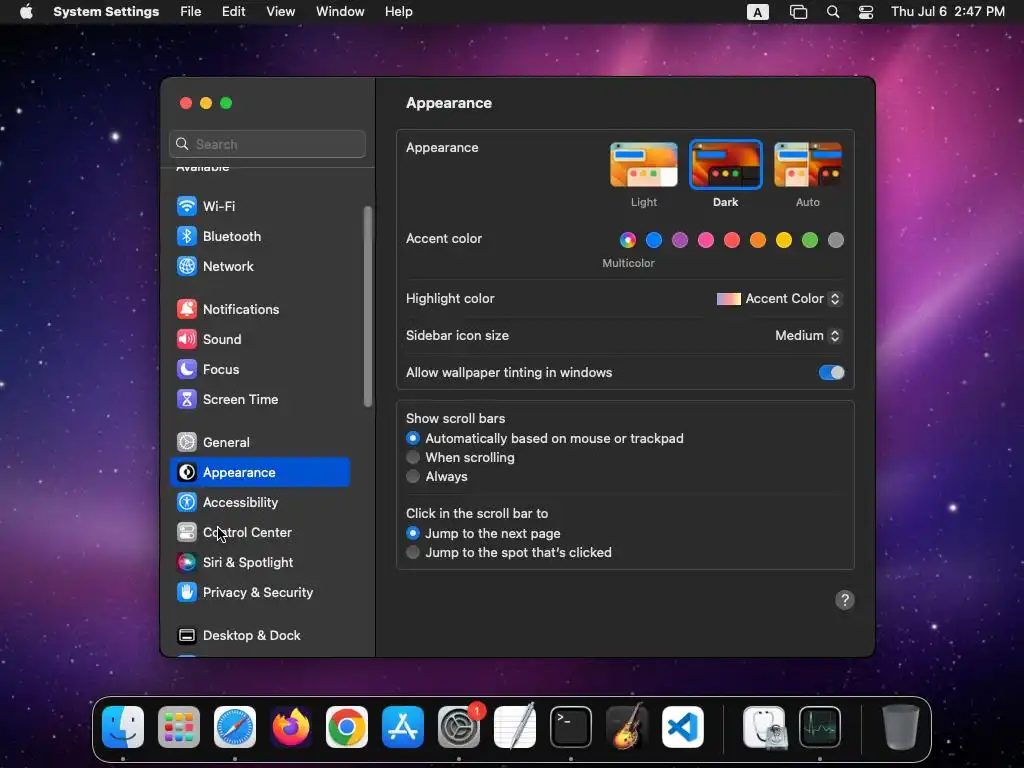Open Focus settings pane

click(x=260, y=370)
